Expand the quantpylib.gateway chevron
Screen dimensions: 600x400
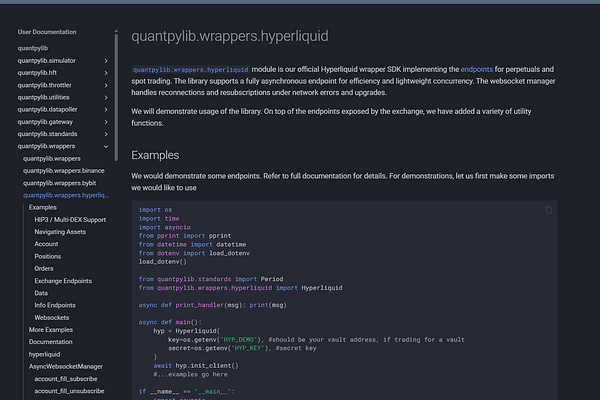click(106, 122)
